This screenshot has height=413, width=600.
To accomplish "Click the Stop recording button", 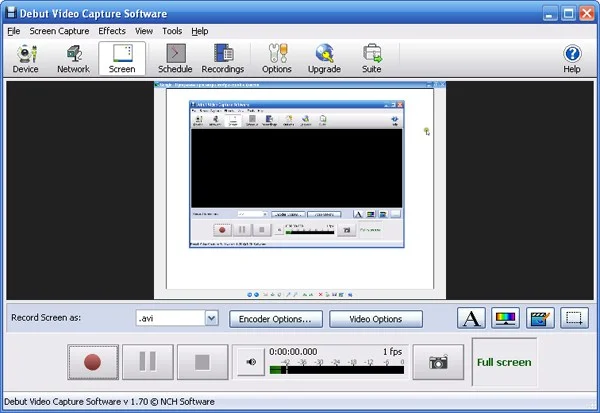I will point(202,362).
